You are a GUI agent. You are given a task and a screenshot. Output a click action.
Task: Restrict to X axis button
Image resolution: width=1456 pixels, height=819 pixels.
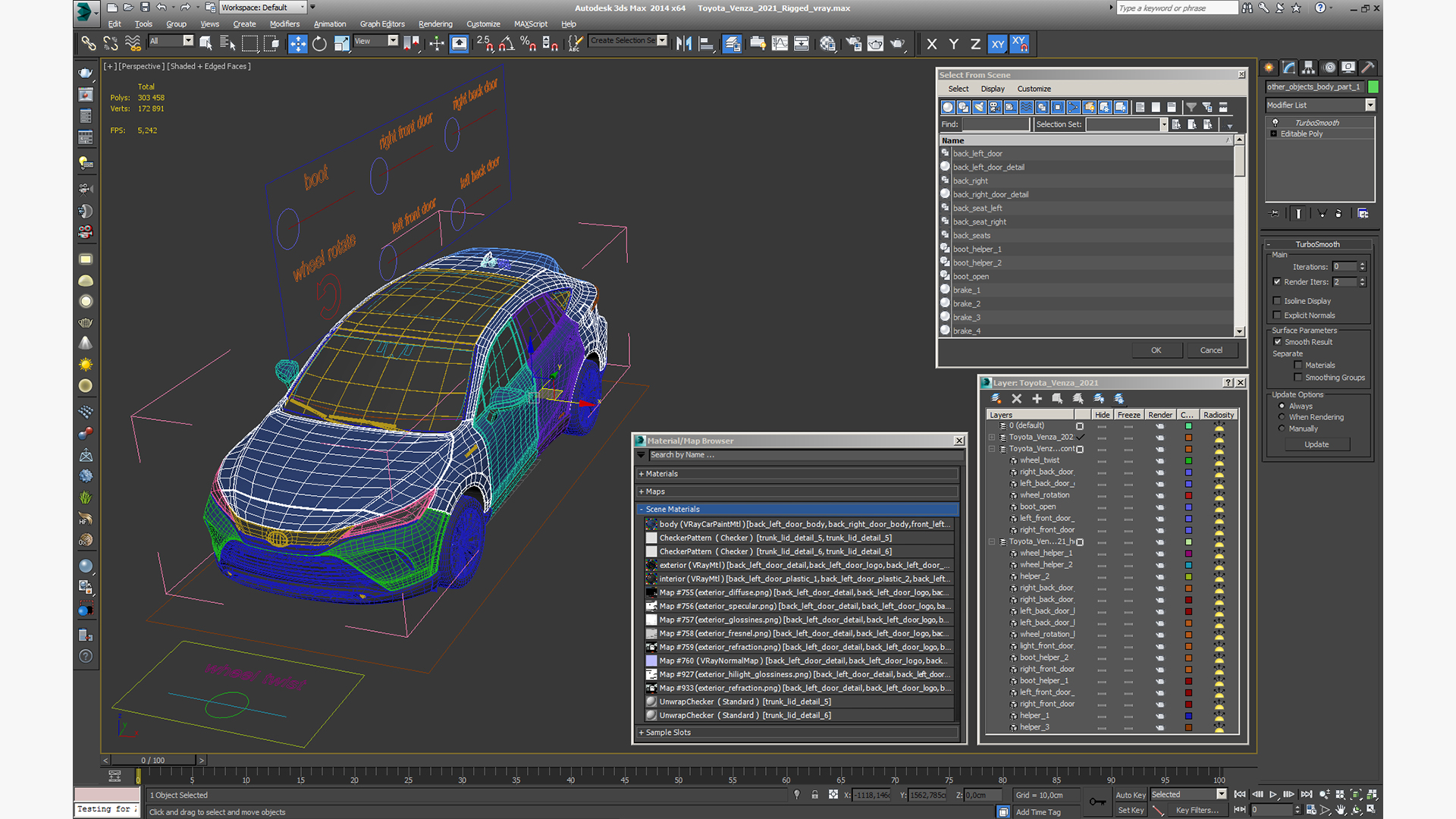click(x=932, y=44)
